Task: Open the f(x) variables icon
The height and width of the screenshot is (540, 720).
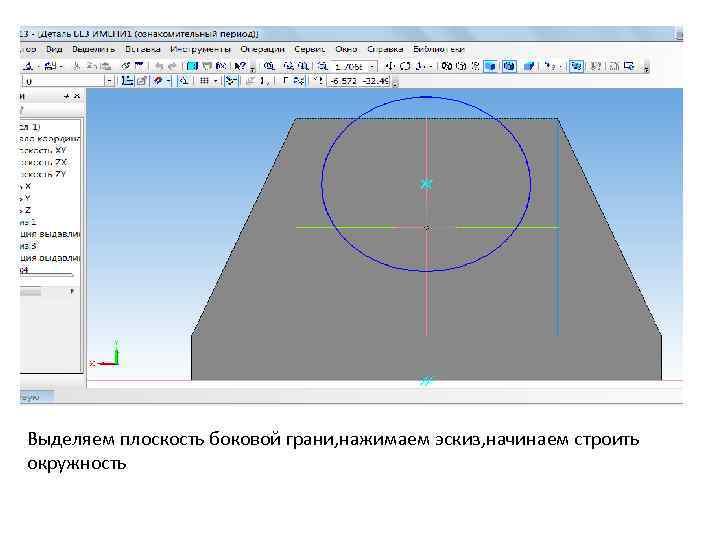Action: (221, 66)
